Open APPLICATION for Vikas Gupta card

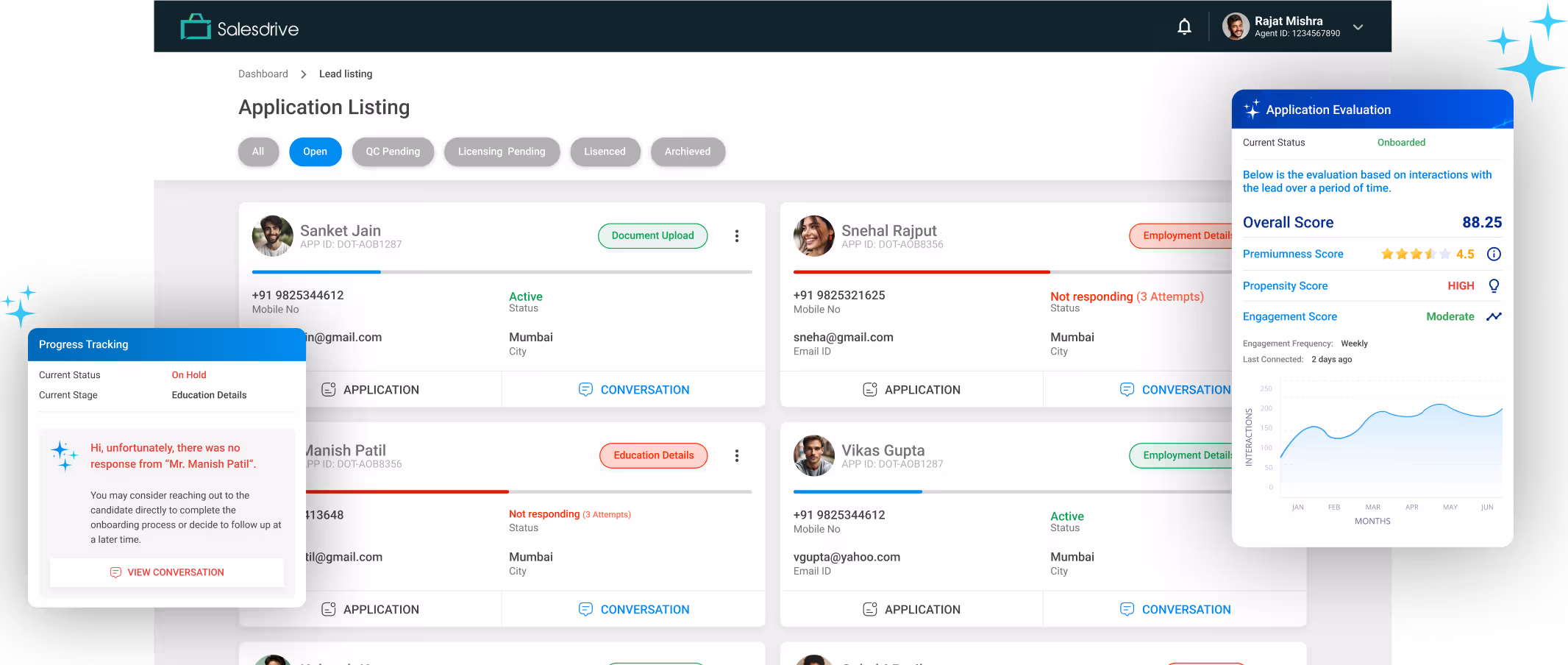[x=922, y=610]
